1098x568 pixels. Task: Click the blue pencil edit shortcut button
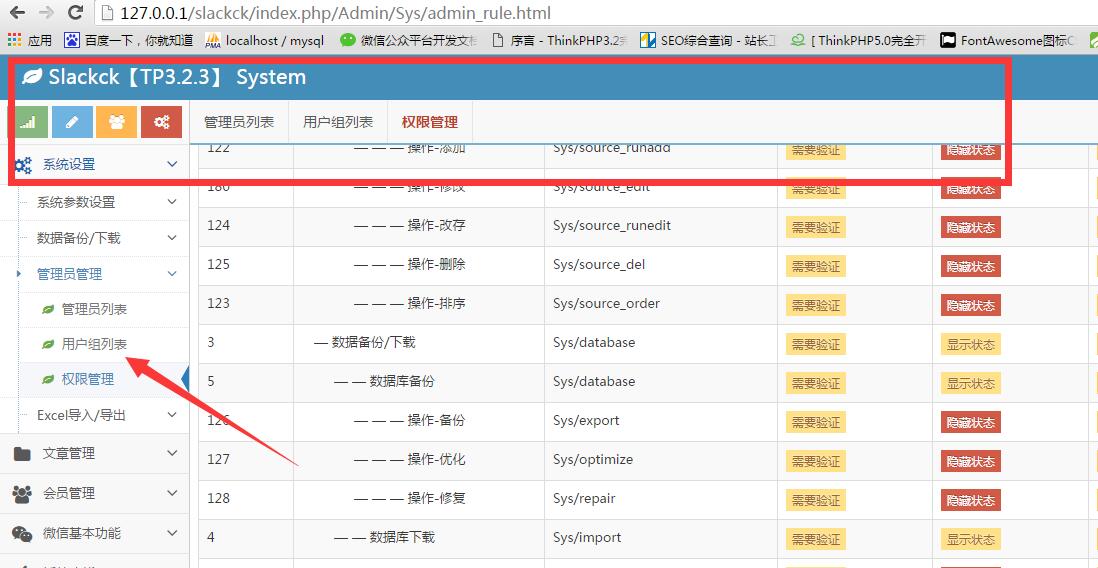point(72,122)
